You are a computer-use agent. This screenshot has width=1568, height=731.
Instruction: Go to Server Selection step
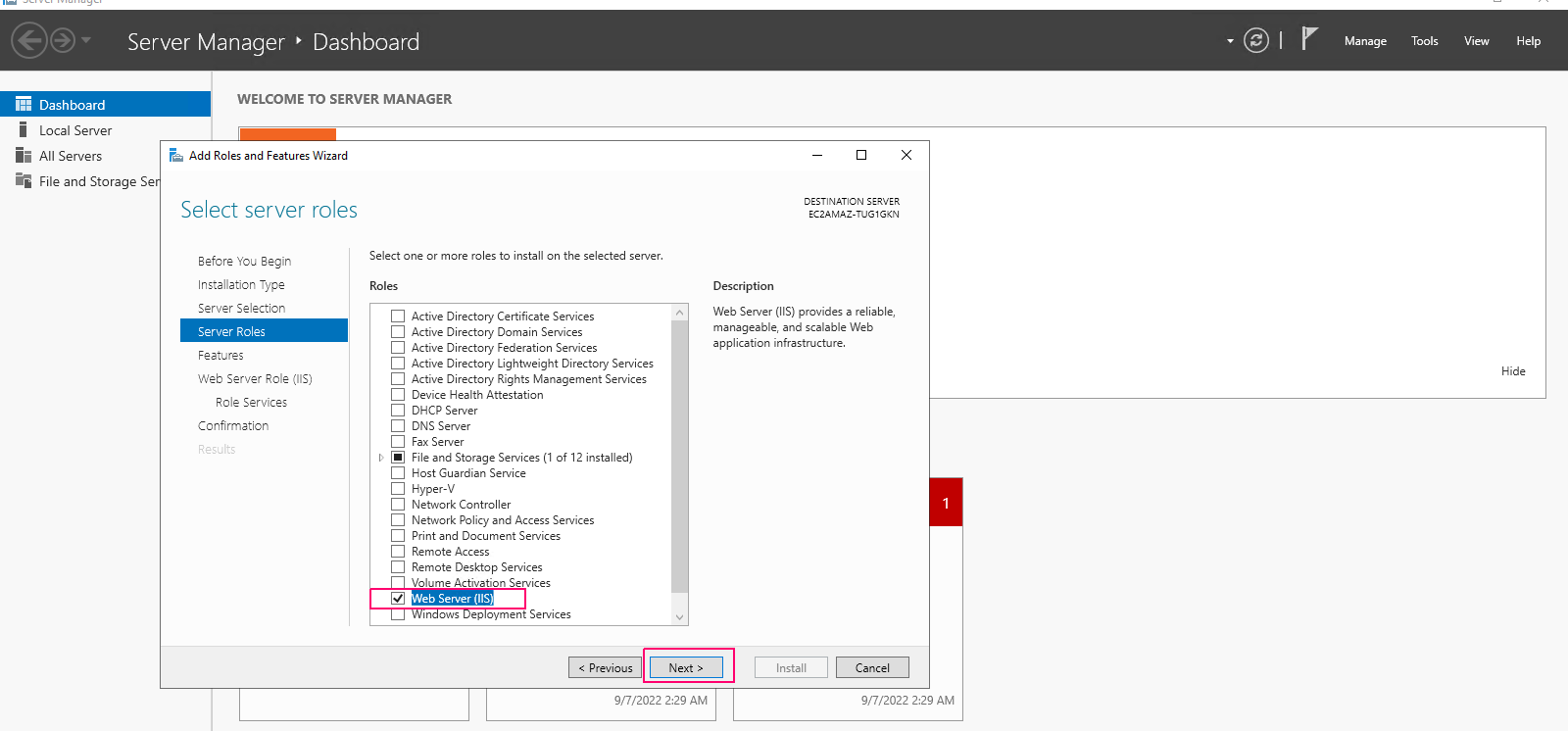(241, 308)
